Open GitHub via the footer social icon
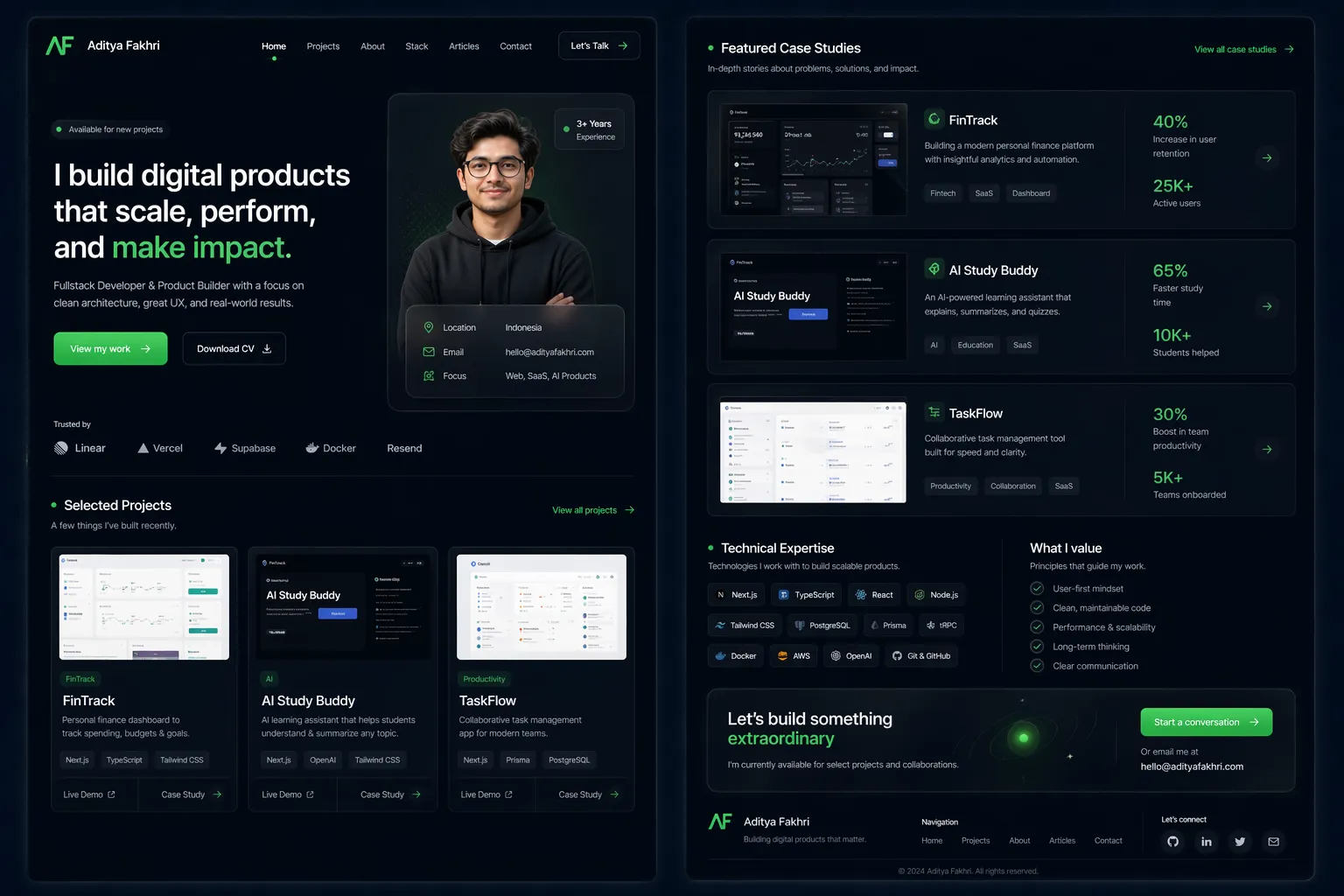The image size is (1344, 896). point(1172,842)
